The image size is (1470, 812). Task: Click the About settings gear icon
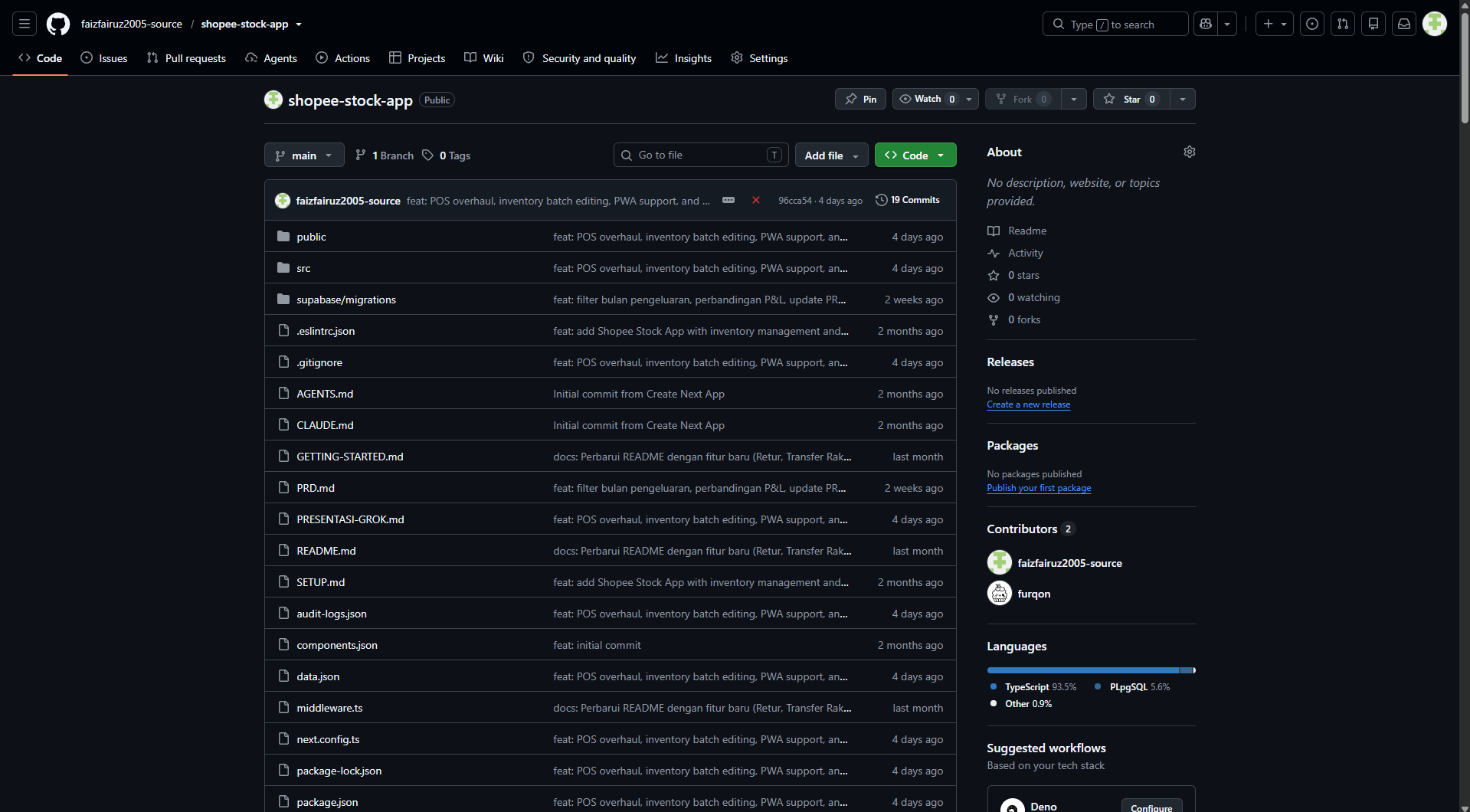coord(1190,152)
